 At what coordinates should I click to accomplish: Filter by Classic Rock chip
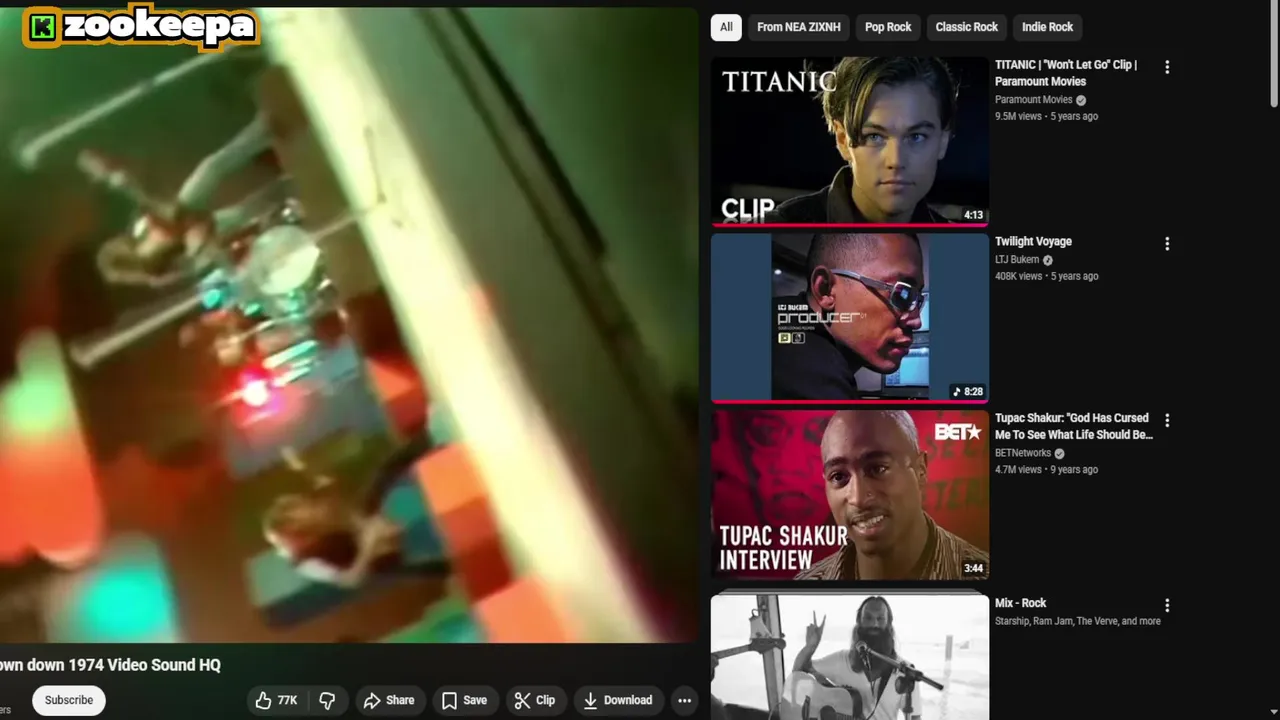(x=966, y=27)
